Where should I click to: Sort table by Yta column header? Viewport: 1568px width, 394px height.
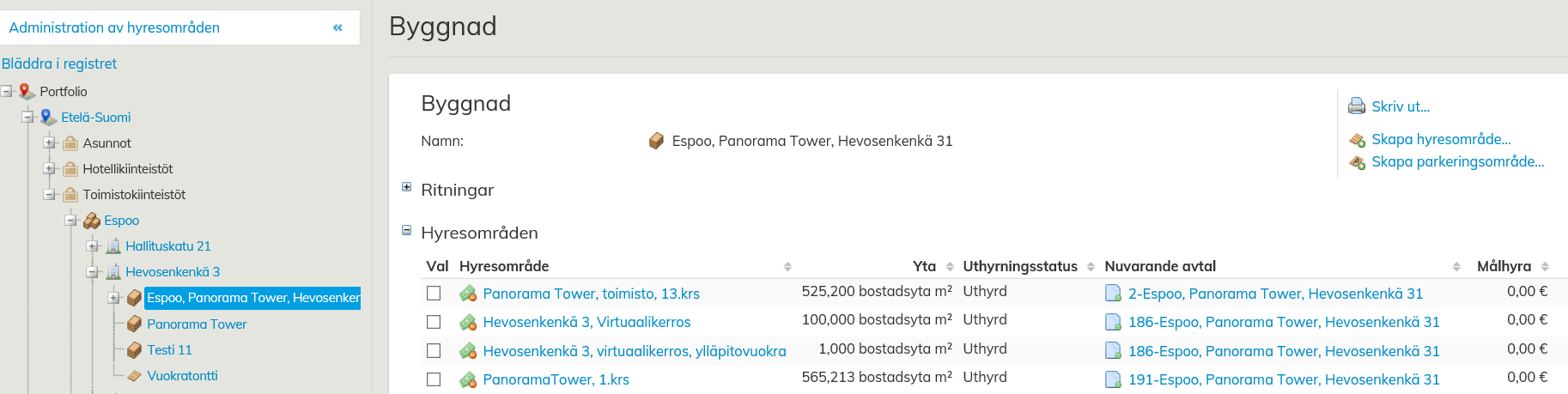point(924,266)
